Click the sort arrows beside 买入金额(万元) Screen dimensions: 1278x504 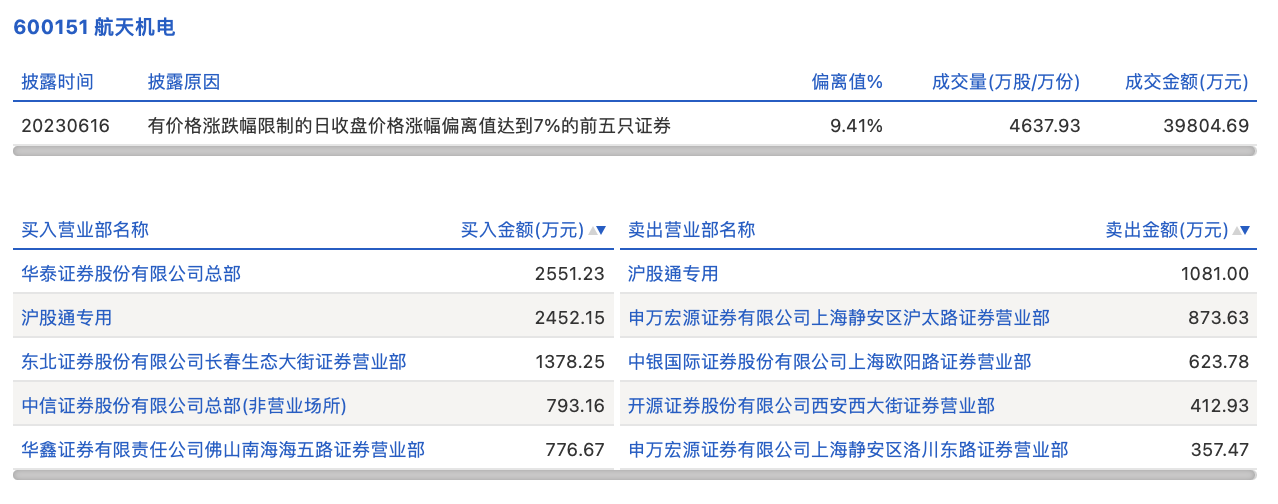click(597, 230)
